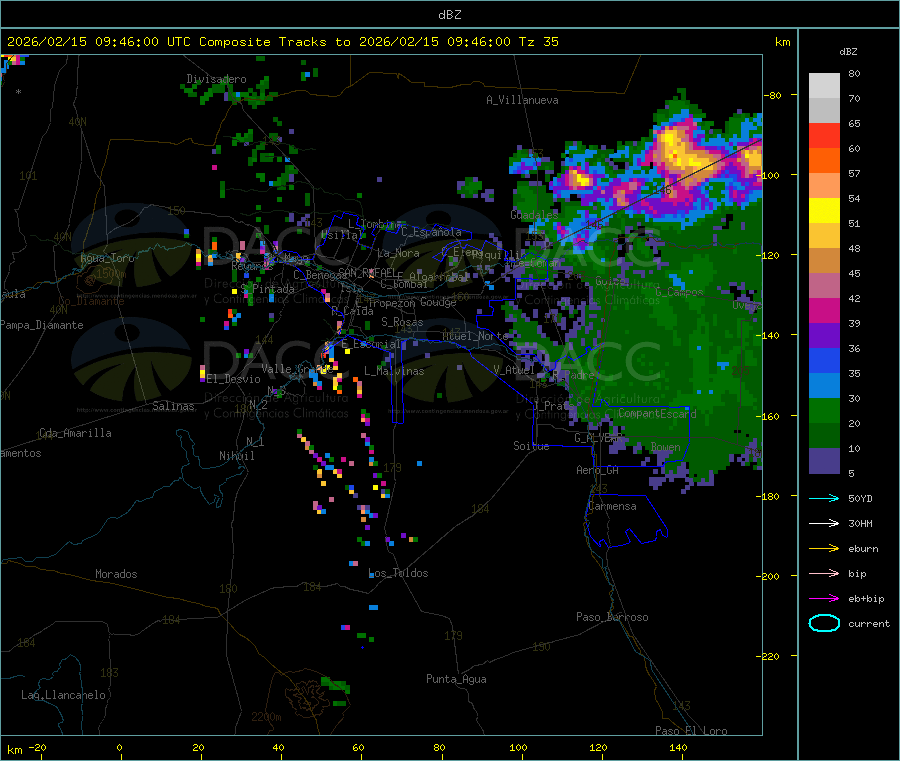The height and width of the screenshot is (761, 900).
Task: Click the dBZ heading above color scale
Action: tap(848, 52)
